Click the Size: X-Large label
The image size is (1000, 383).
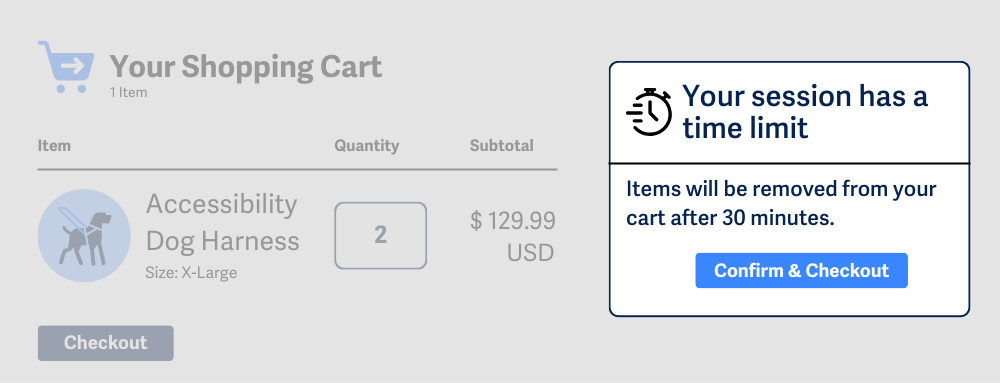tap(191, 273)
